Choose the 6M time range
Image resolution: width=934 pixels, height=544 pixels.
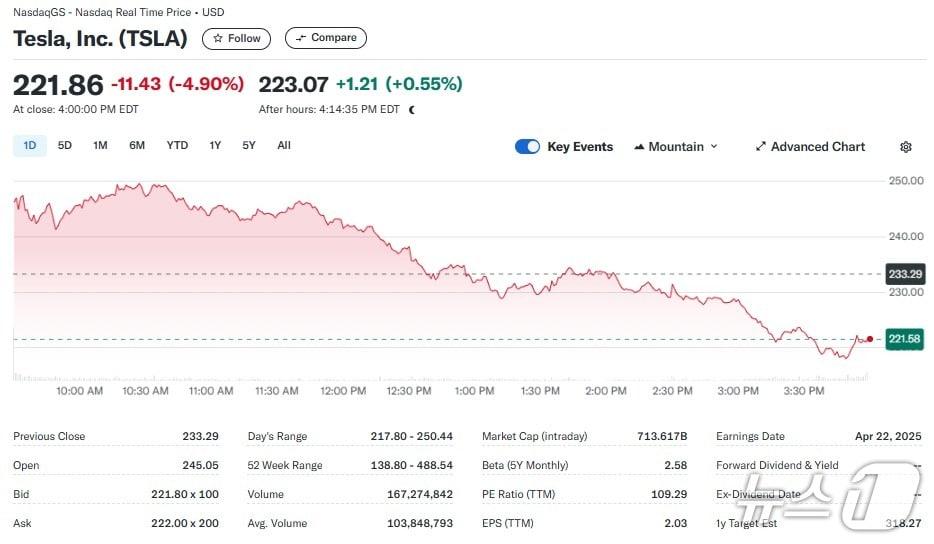pos(137,146)
